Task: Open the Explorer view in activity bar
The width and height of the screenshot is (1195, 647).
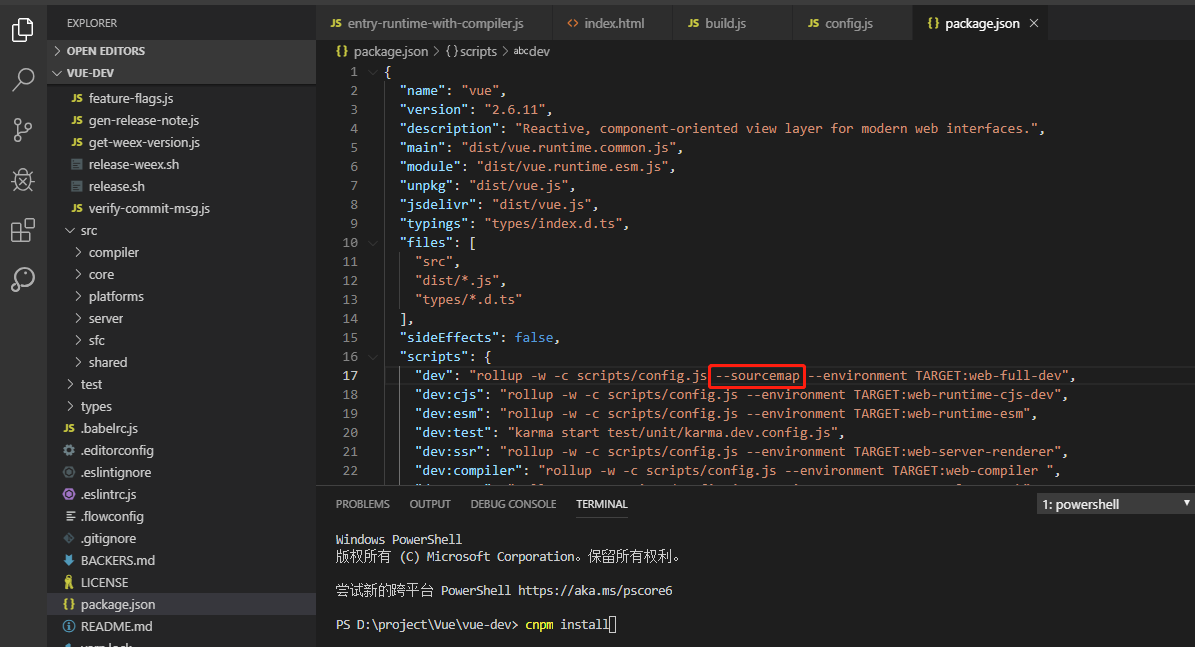Action: click(23, 30)
